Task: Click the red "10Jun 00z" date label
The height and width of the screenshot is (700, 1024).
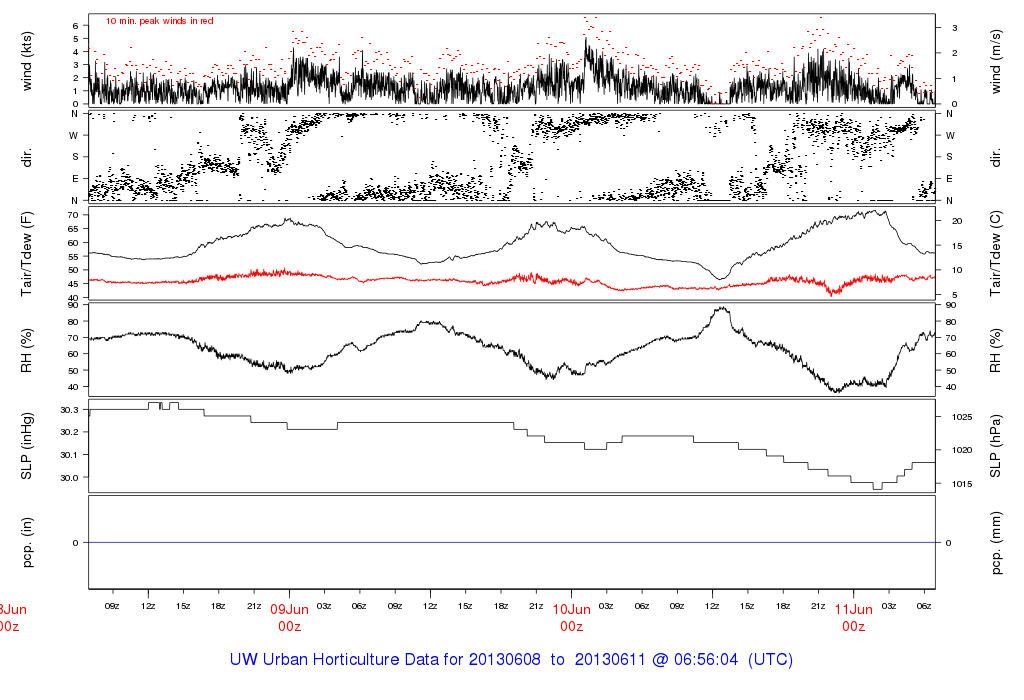Action: tap(571, 618)
